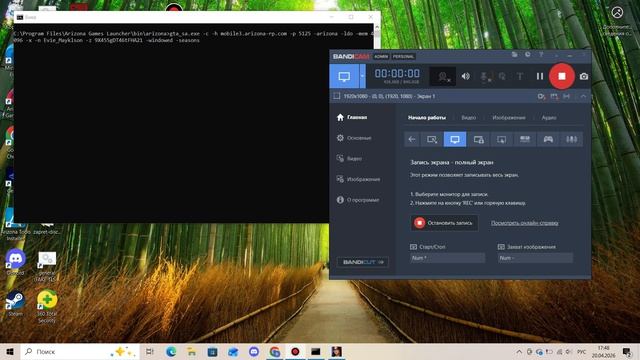Click the console window taskbar icon

pyautogui.click(x=316, y=351)
